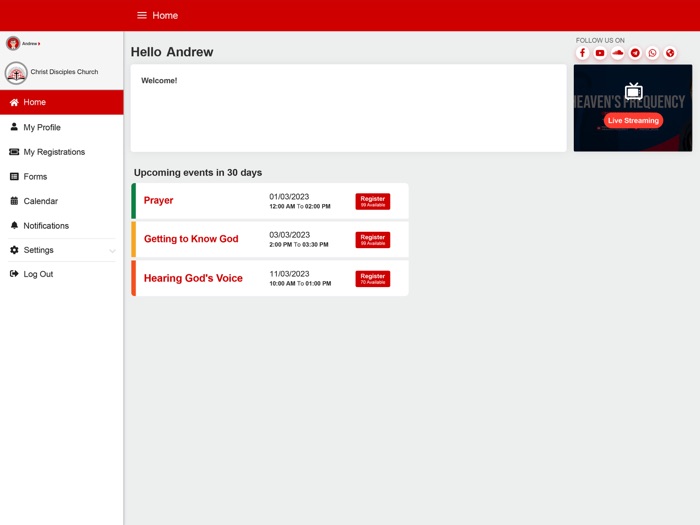Screen dimensions: 700x525
Task: Register for Getting to Know God
Action: coord(372,240)
